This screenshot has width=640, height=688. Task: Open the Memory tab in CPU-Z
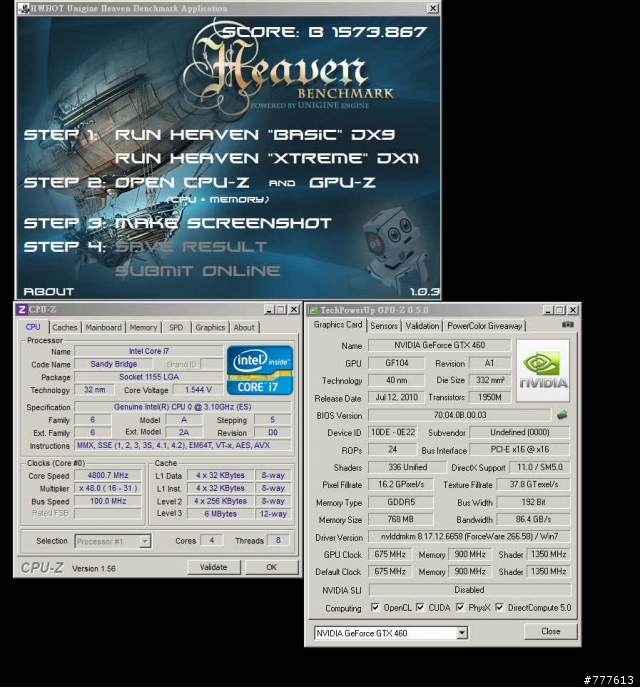pyautogui.click(x=143, y=327)
